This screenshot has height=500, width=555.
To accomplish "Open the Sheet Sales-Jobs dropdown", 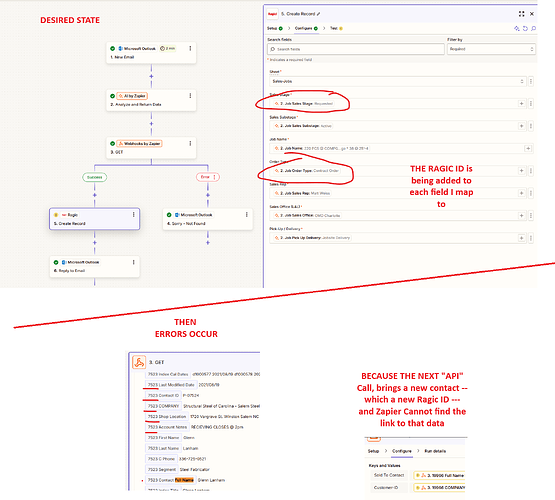I will (398, 81).
